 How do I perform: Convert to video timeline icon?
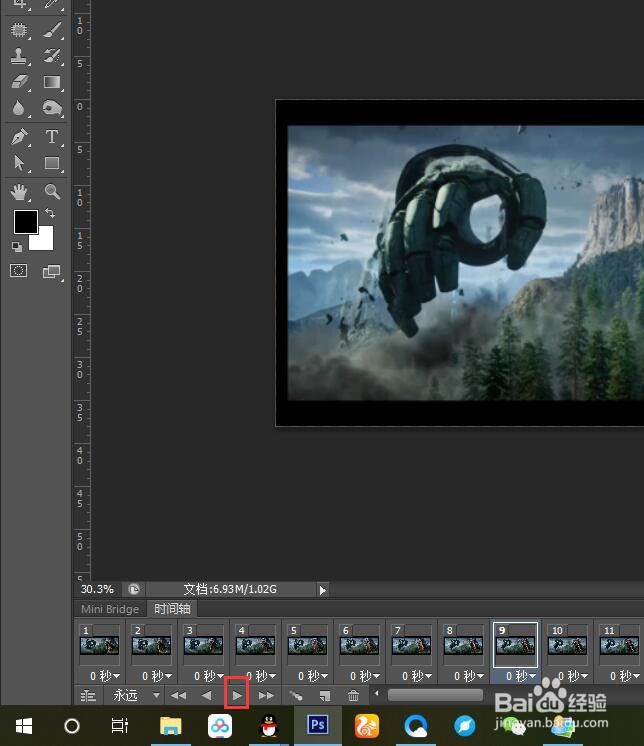pos(88,696)
